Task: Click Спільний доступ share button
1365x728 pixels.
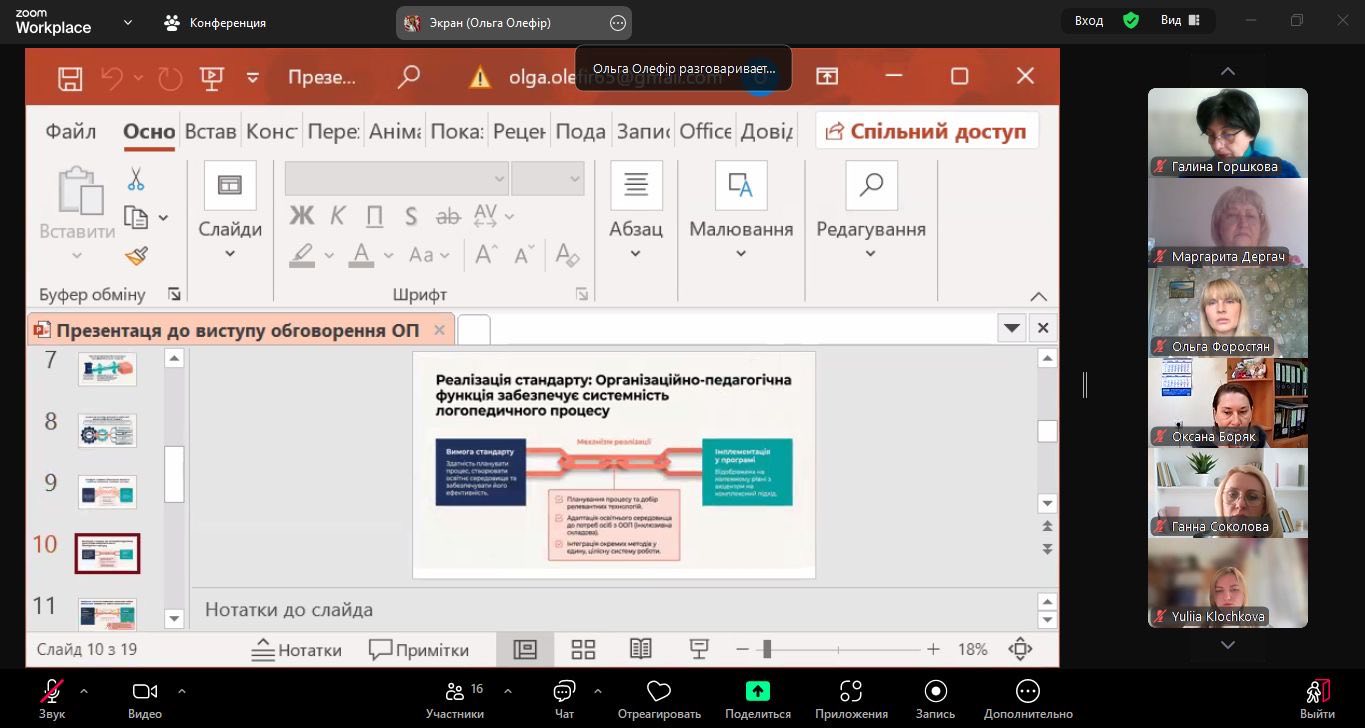Action: coord(927,131)
